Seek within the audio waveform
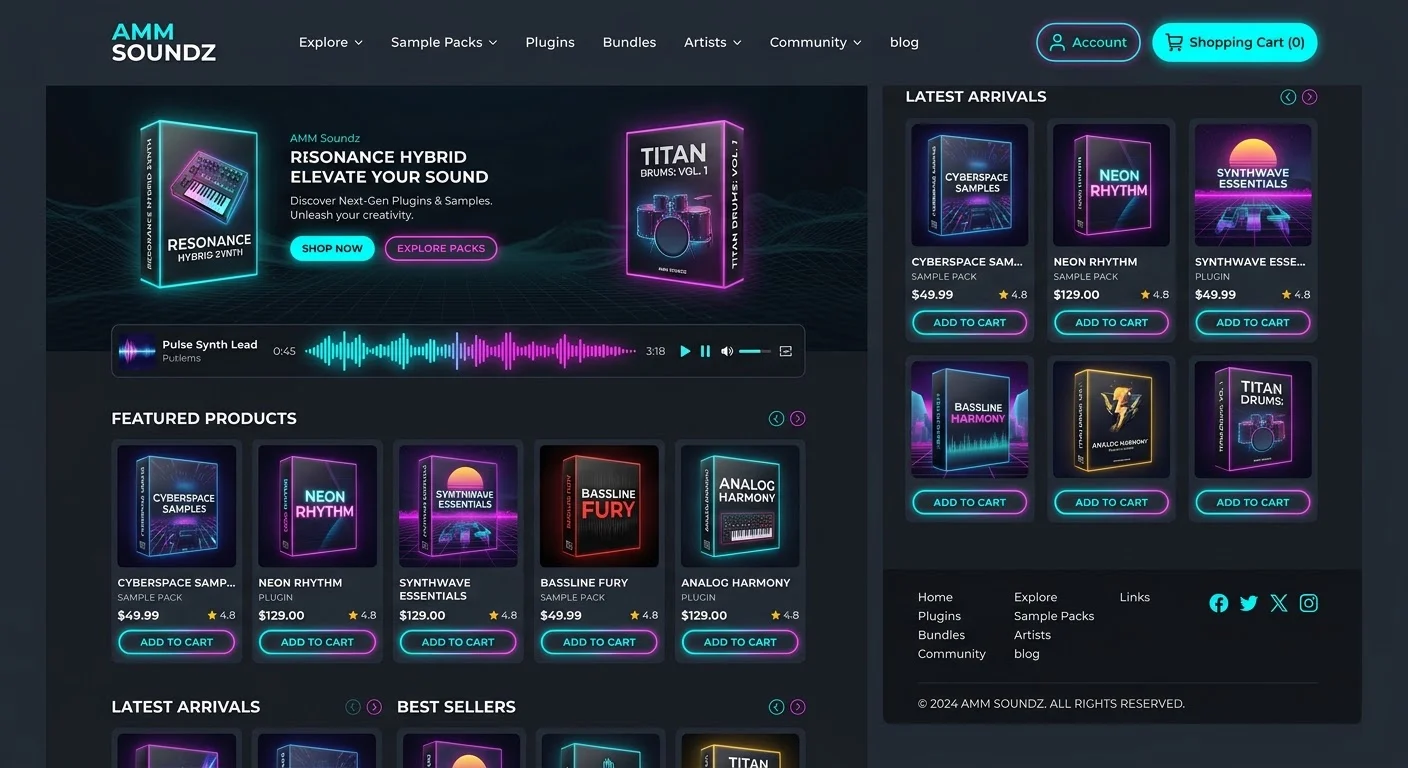1408x768 pixels. tap(470, 351)
